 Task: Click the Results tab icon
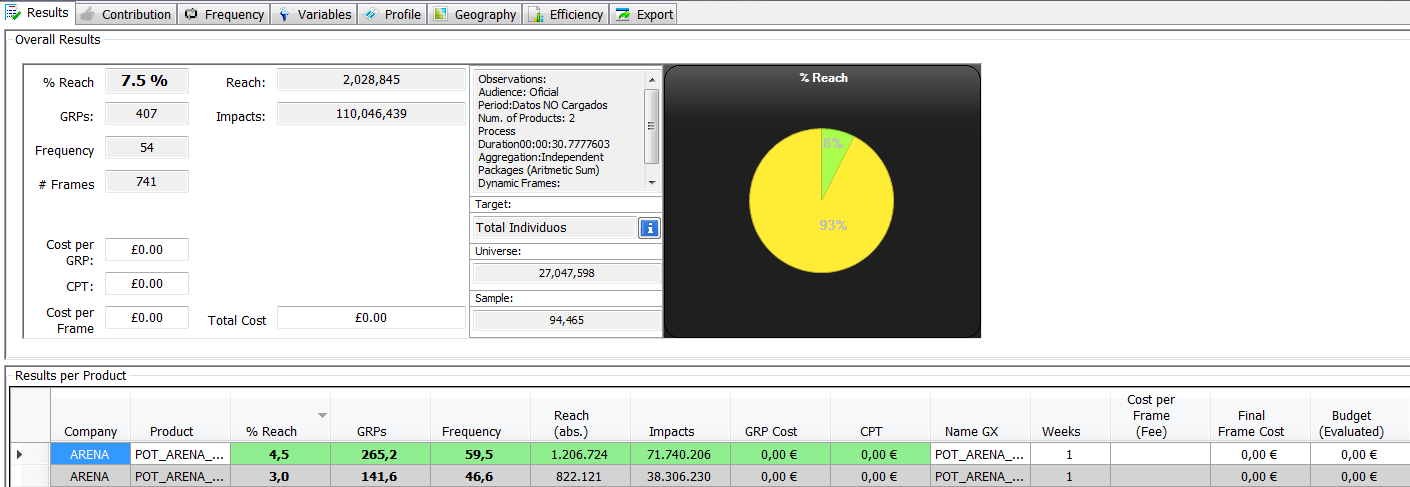pyautogui.click(x=14, y=14)
